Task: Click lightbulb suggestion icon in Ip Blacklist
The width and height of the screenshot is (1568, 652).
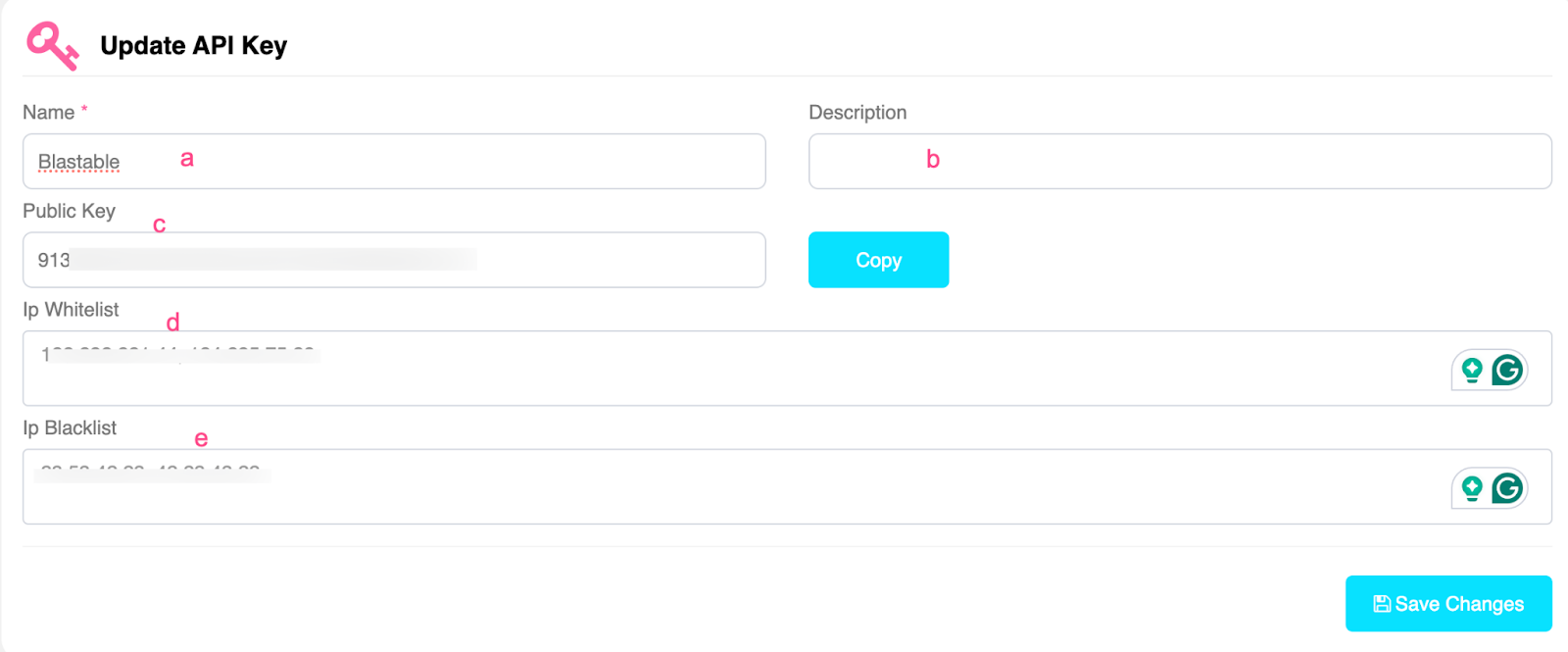Action: [x=1471, y=487]
